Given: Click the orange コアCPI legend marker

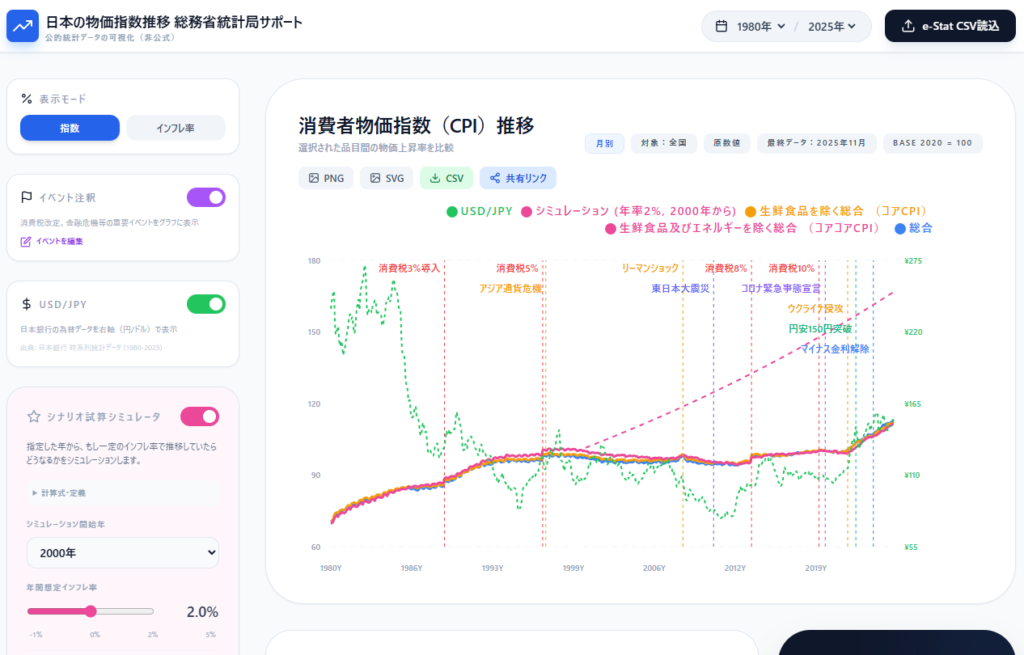Looking at the screenshot, I should tap(750, 211).
